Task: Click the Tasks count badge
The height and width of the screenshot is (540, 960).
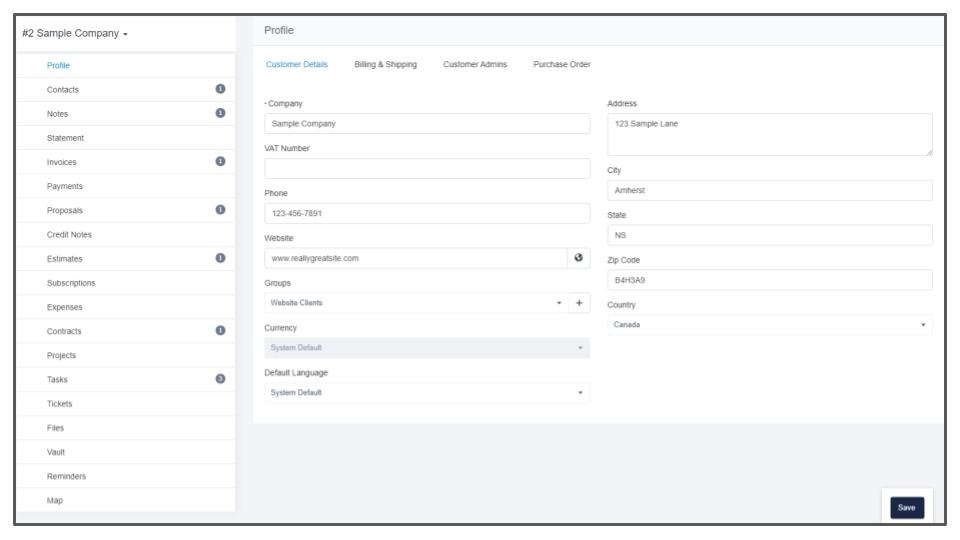Action: [x=220, y=379]
